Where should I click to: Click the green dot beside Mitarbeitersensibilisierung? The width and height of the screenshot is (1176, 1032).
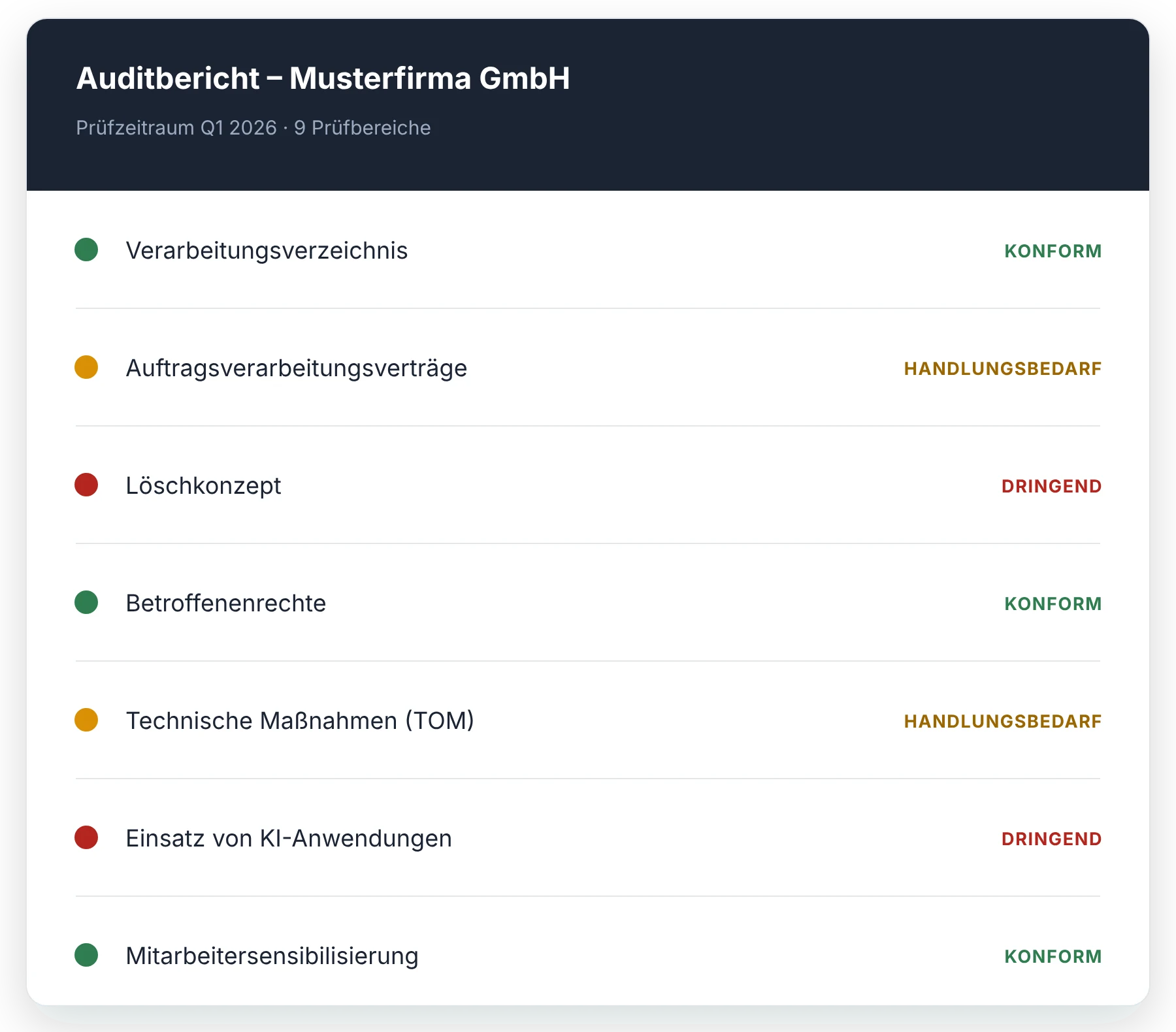(86, 955)
